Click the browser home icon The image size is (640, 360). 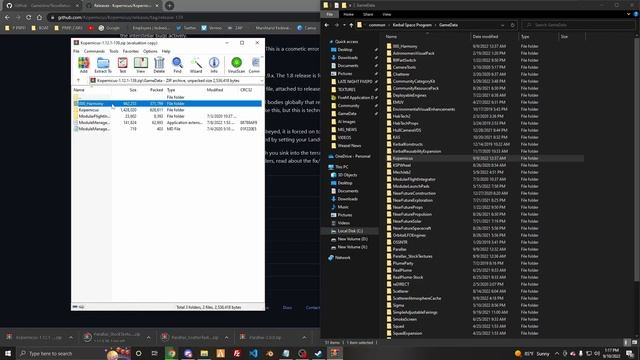pos(39,17)
